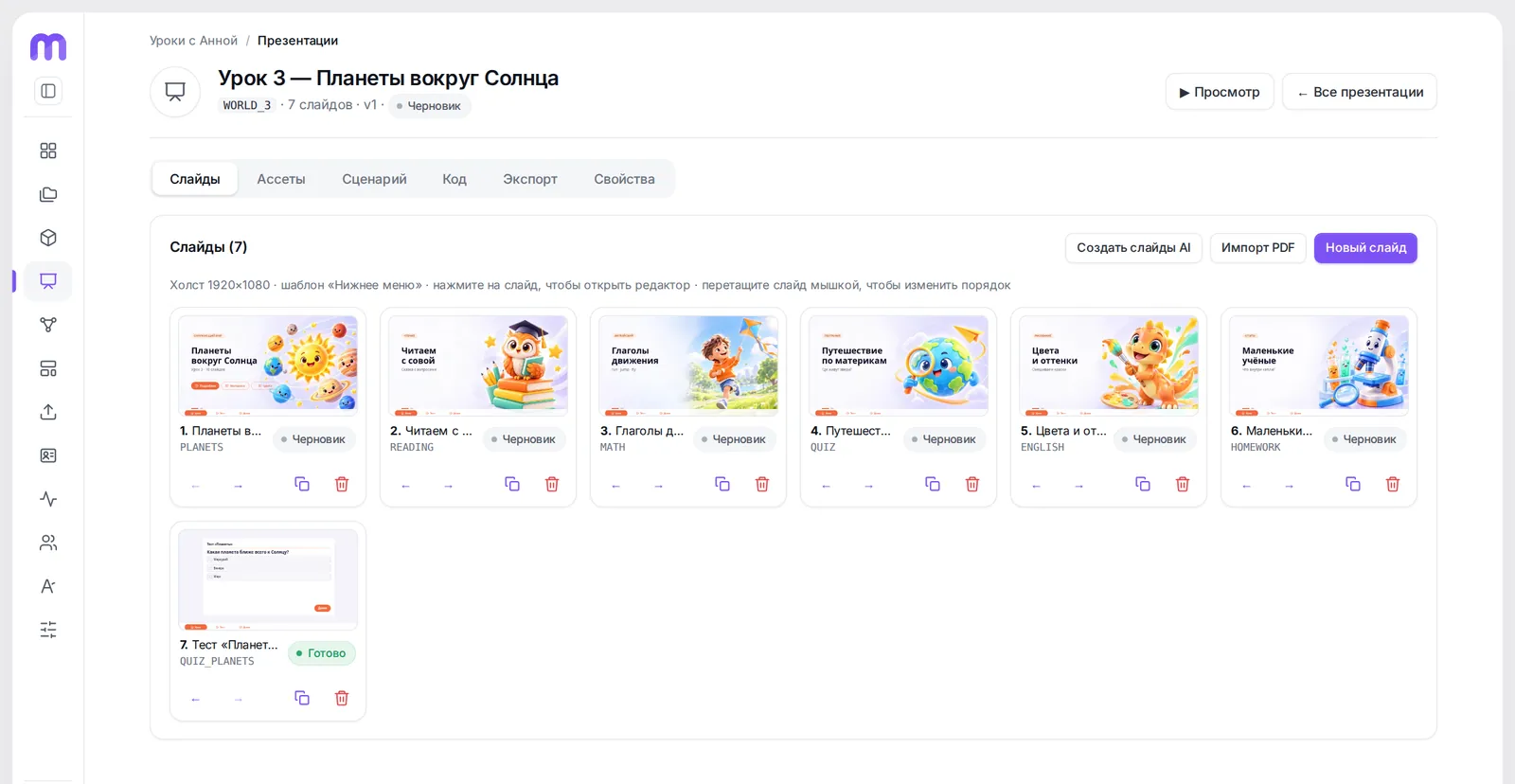Delete slide 4 Quiz
Image resolution: width=1515 pixels, height=784 pixels.
[x=972, y=484]
